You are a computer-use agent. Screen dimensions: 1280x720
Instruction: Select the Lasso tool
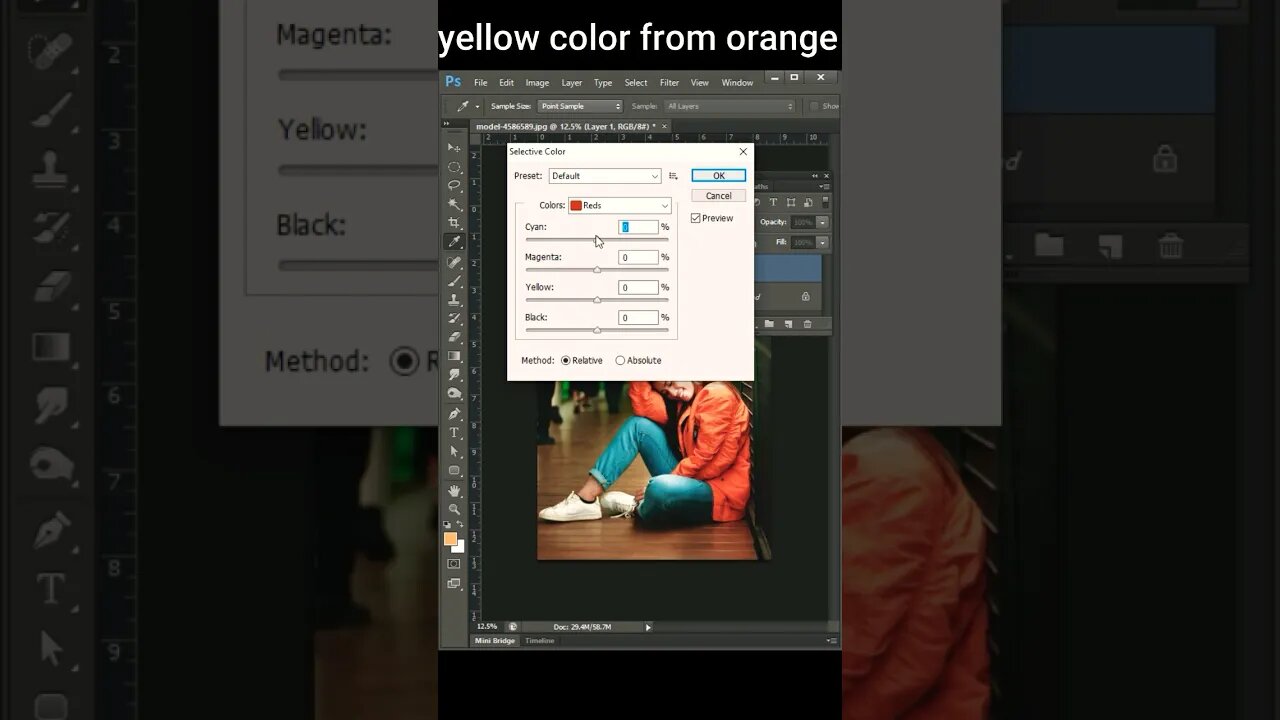(x=454, y=185)
